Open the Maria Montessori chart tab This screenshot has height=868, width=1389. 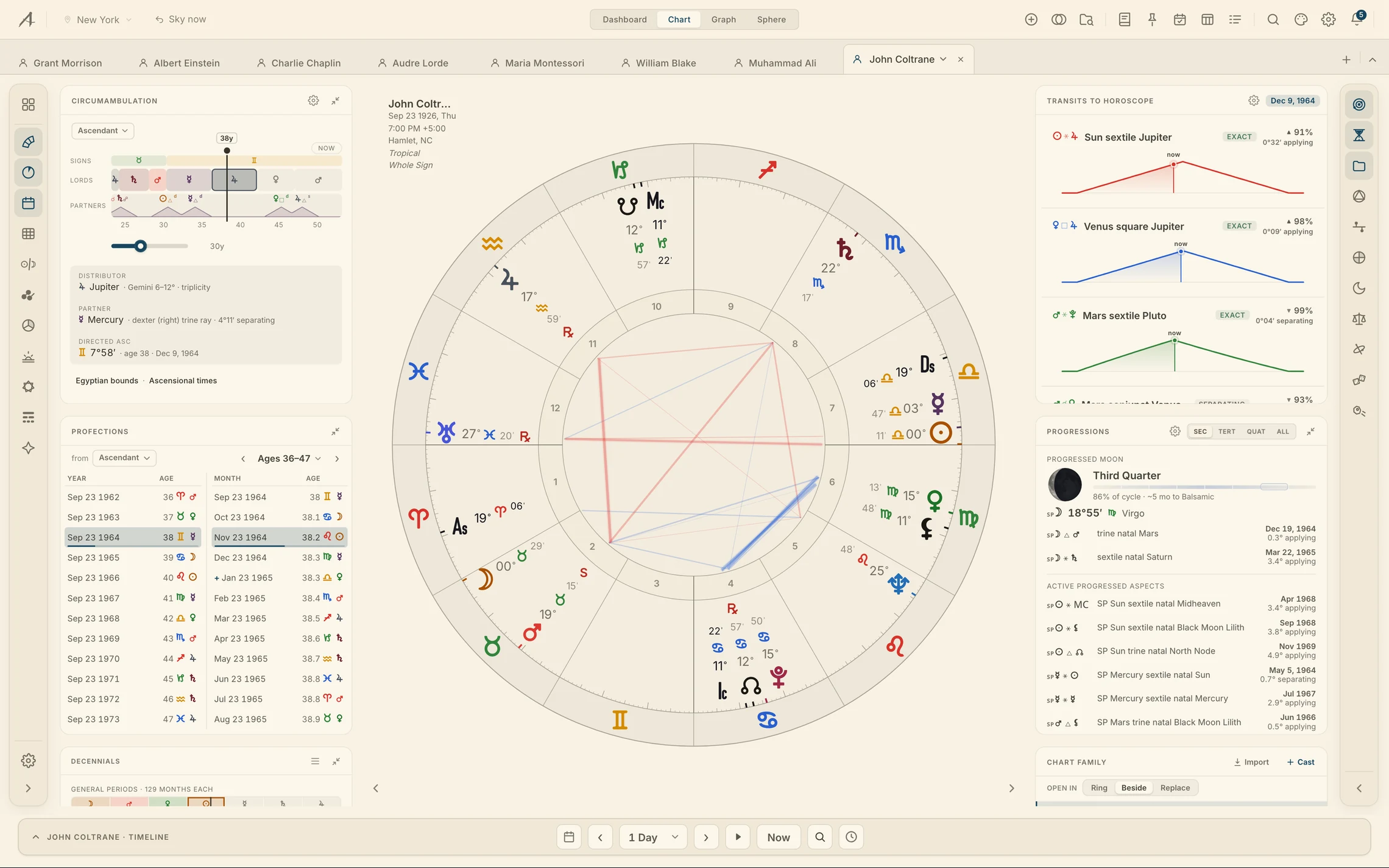(537, 63)
